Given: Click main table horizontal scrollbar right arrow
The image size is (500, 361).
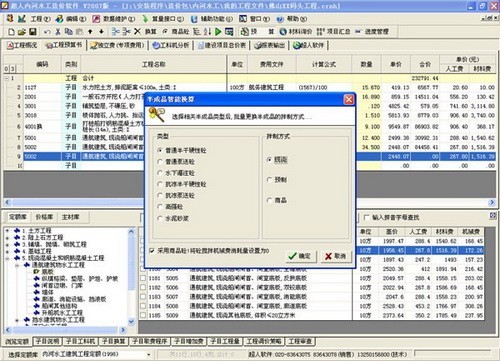Looking at the screenshot, I should [492, 202].
